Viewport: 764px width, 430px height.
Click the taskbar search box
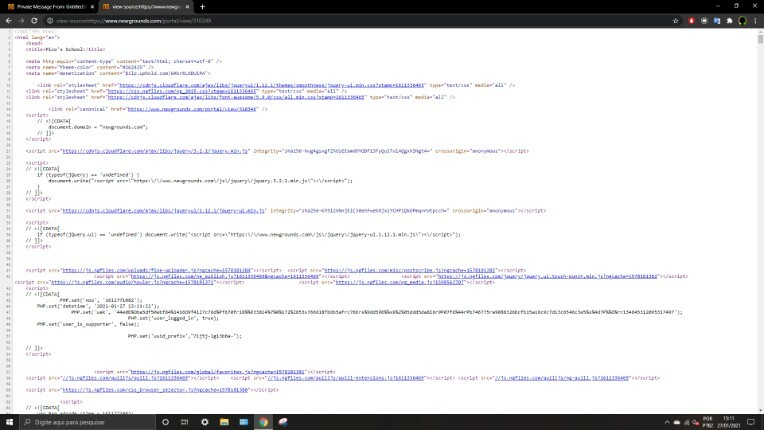[x=87, y=422]
